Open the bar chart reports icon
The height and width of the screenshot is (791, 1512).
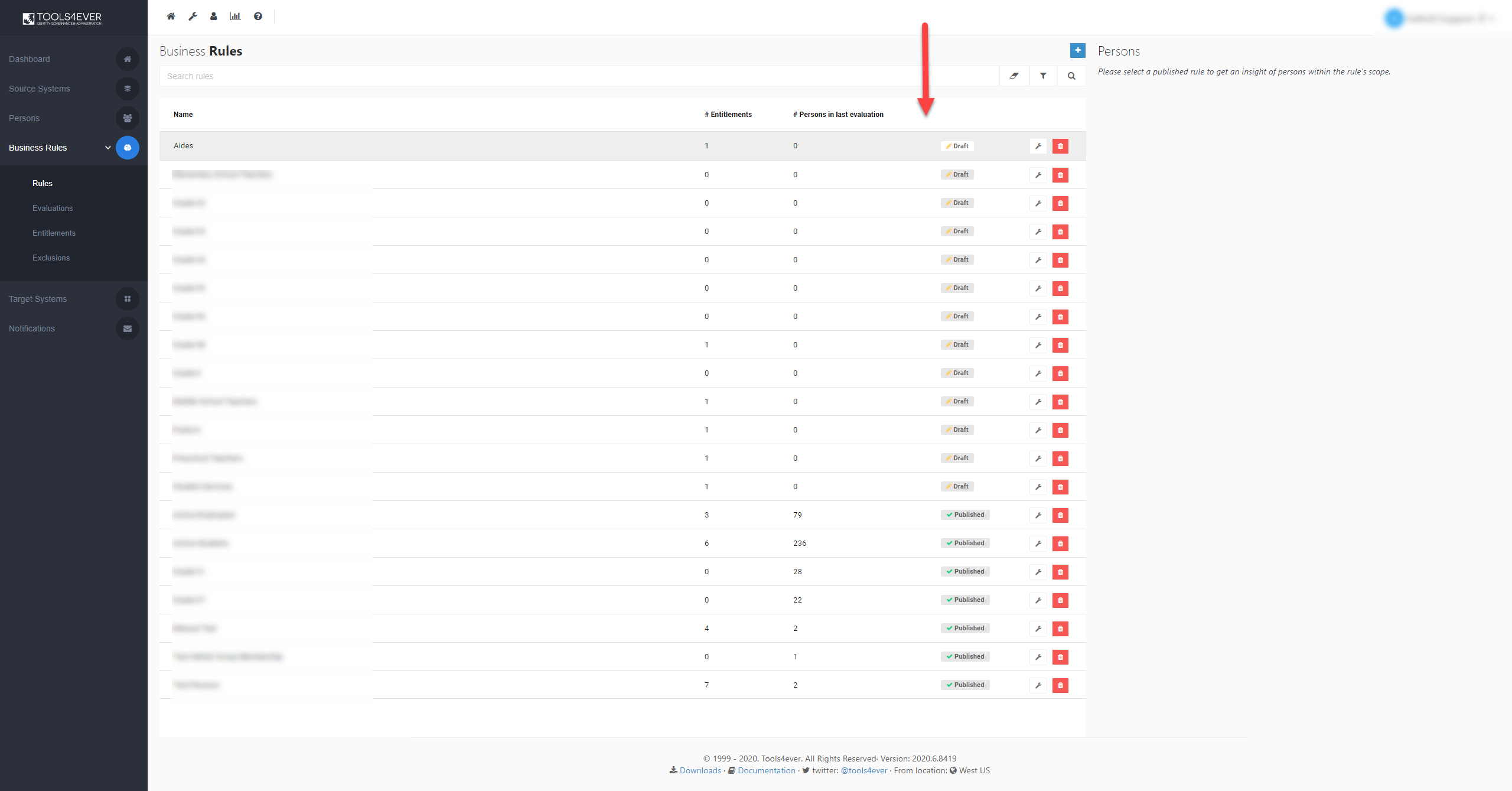click(x=235, y=17)
